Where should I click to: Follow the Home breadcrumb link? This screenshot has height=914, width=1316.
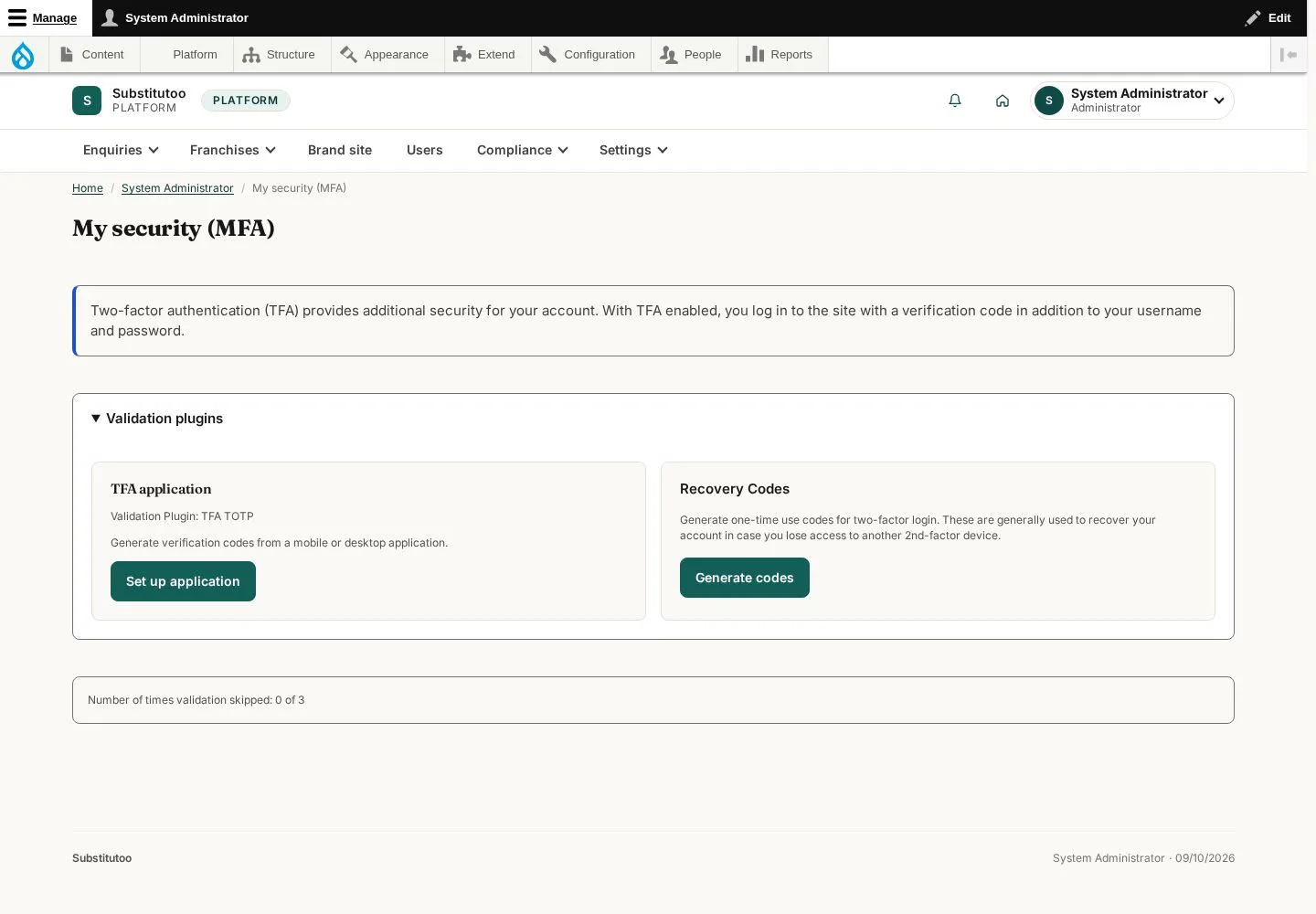pyautogui.click(x=88, y=188)
